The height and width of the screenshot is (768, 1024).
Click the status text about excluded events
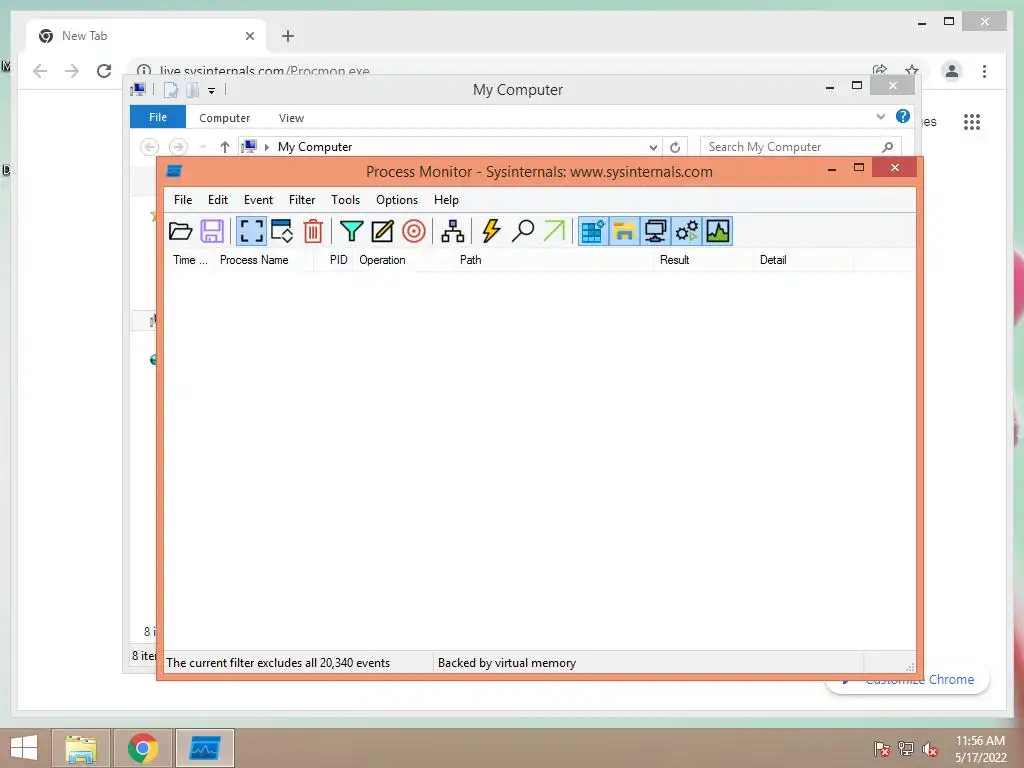tap(278, 663)
